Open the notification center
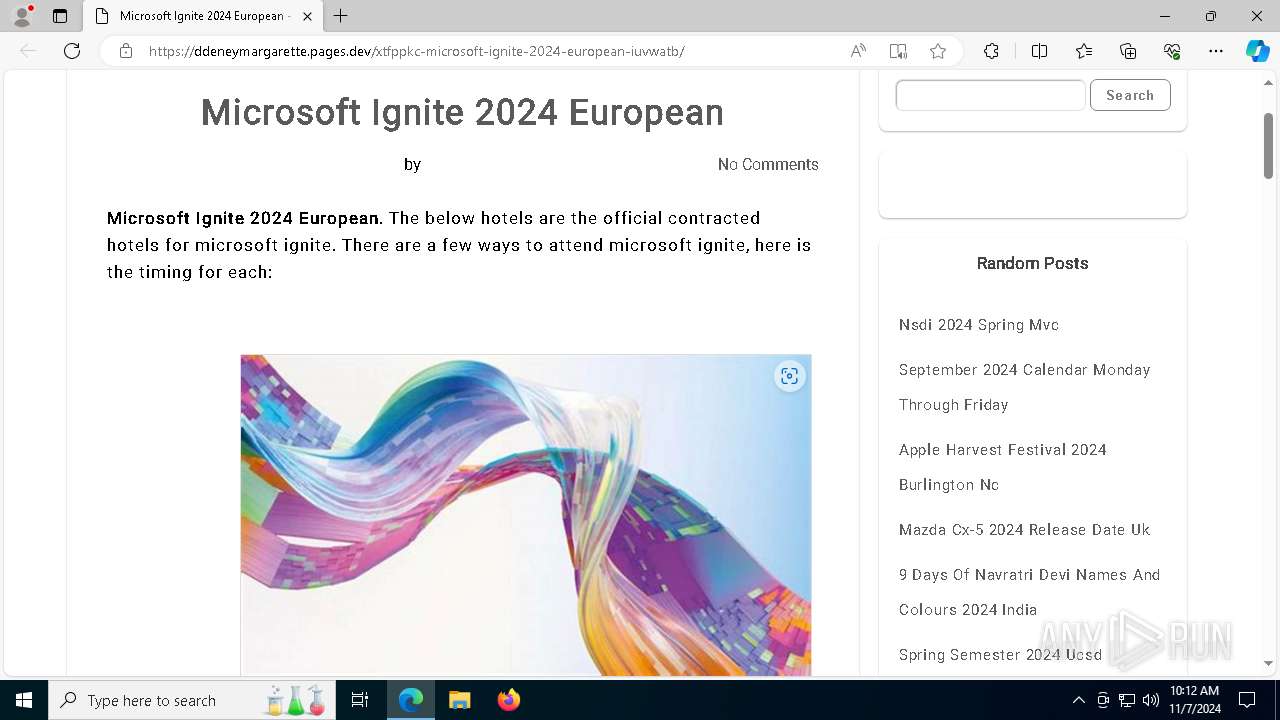Screen dimensions: 1280x720 1247,700
